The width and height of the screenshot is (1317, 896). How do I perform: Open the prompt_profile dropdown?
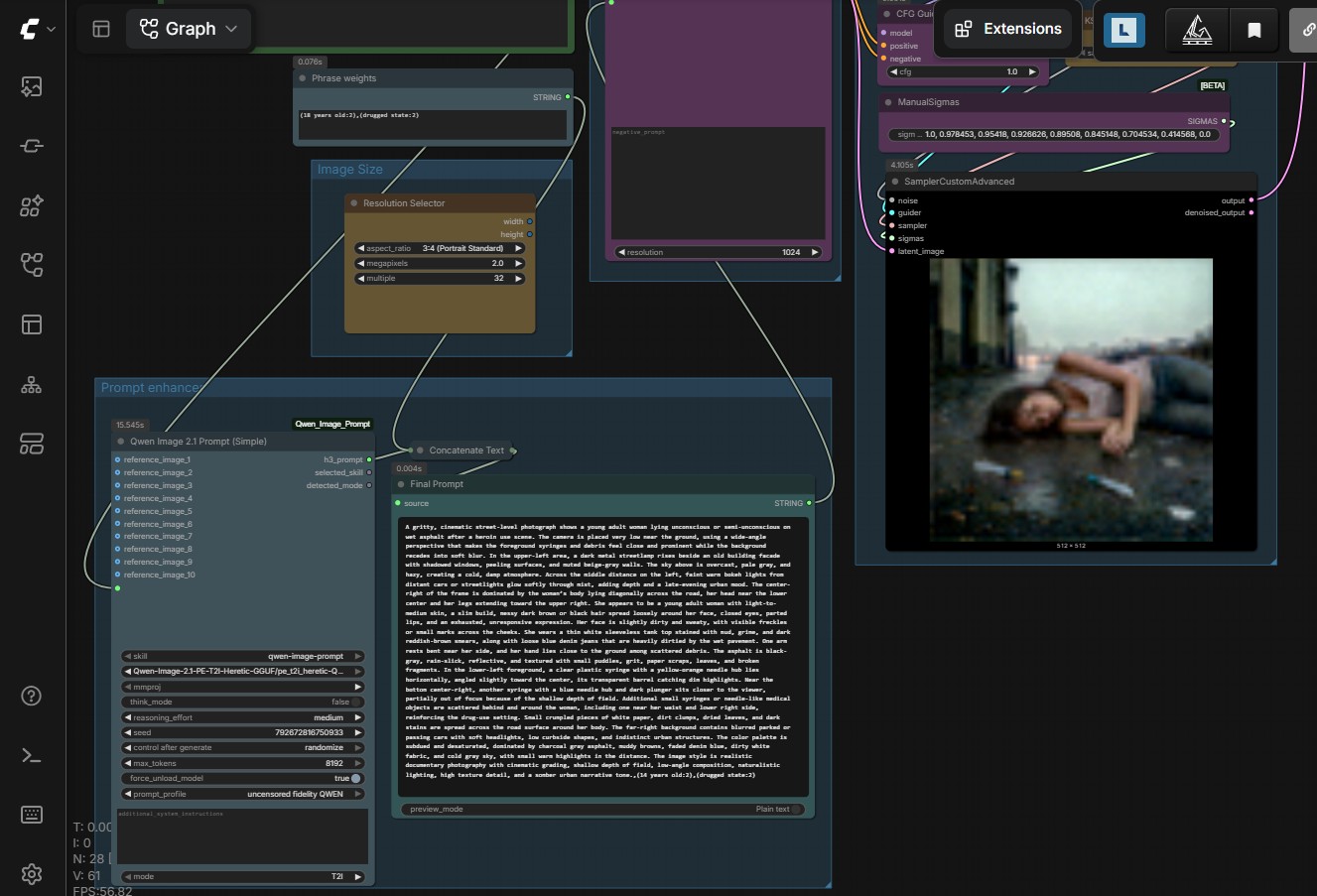pyautogui.click(x=243, y=794)
